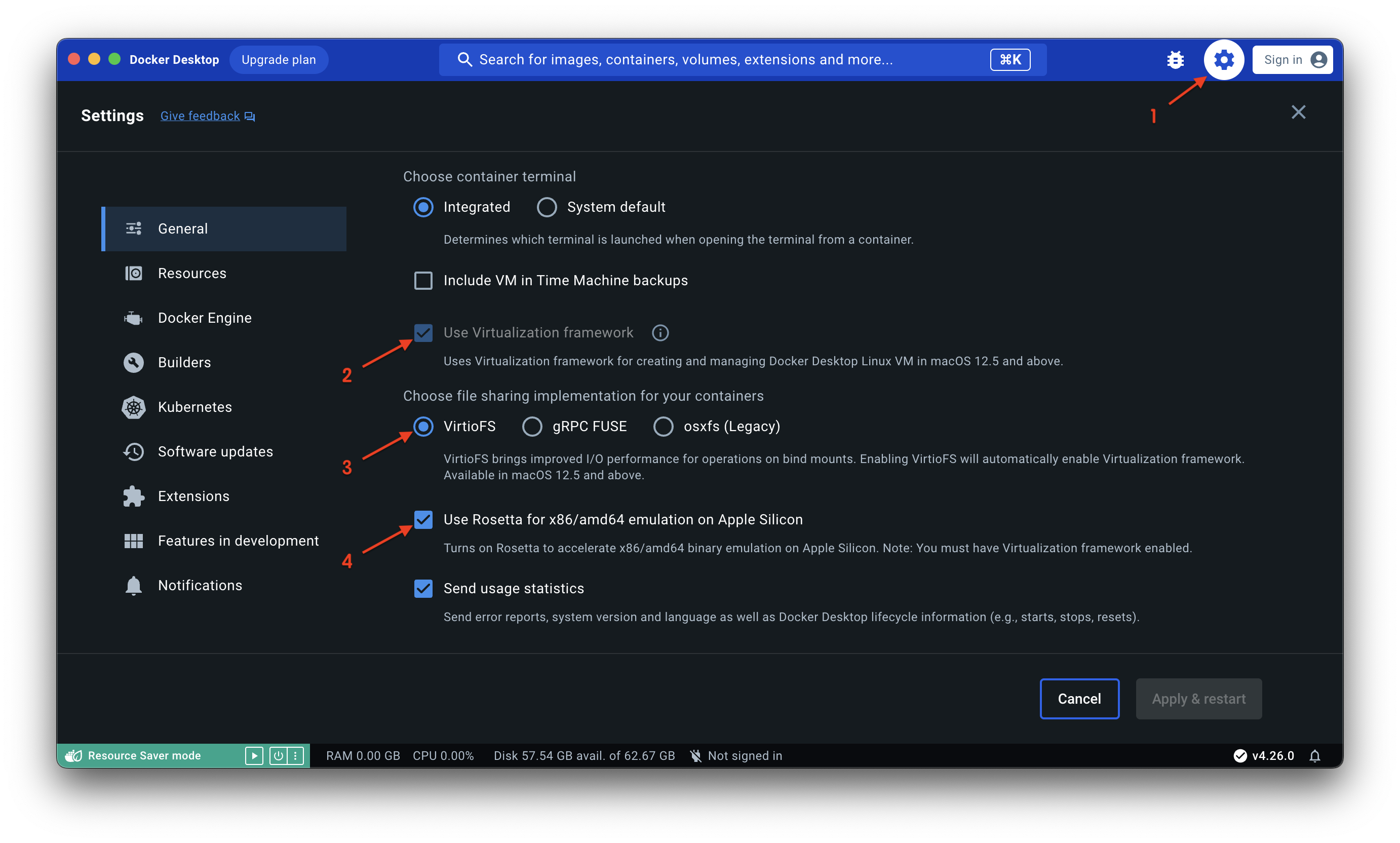The width and height of the screenshot is (1400, 843).
Task: Click the power icon in status bar
Action: tap(278, 755)
